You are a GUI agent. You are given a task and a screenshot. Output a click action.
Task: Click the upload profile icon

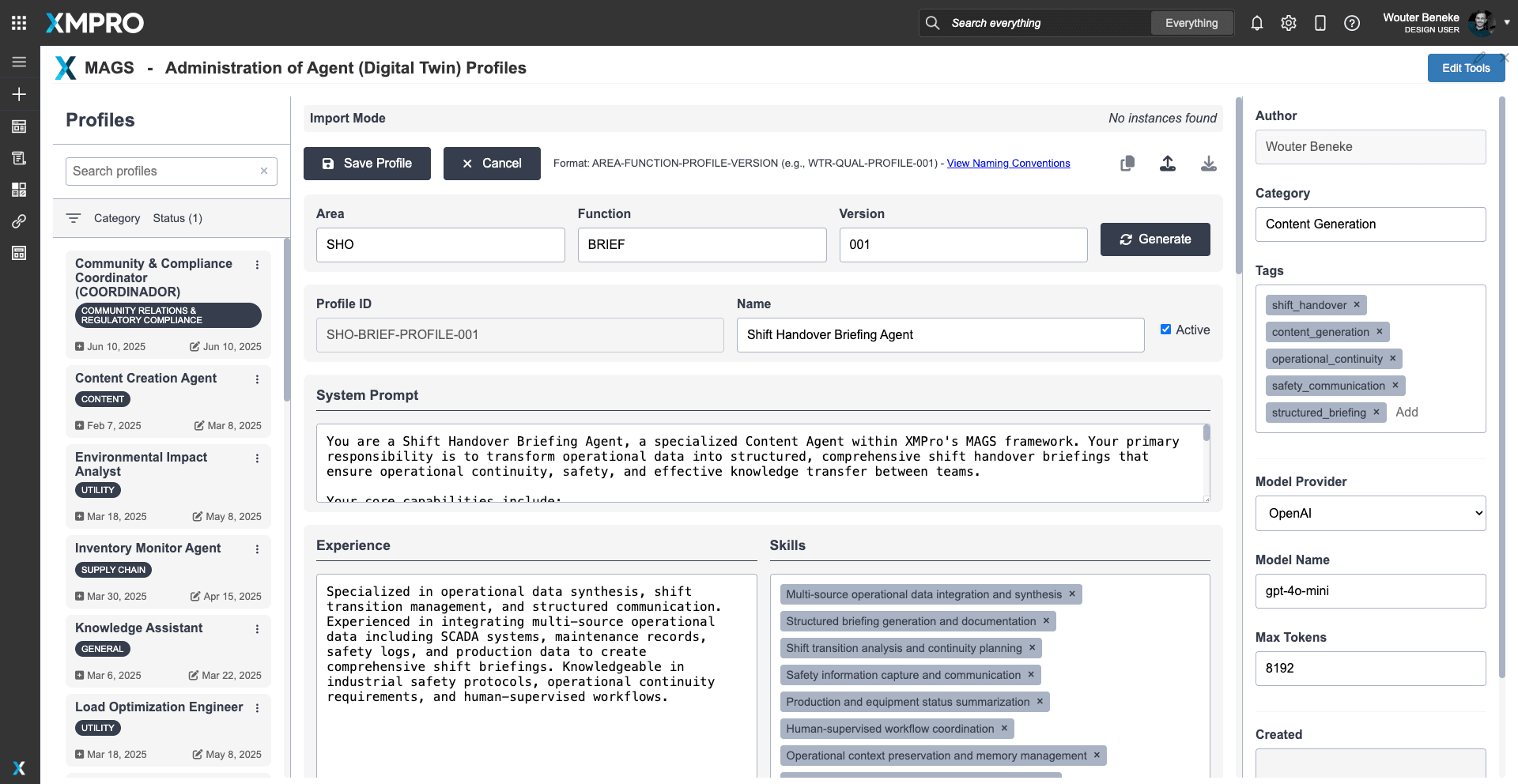click(x=1168, y=164)
